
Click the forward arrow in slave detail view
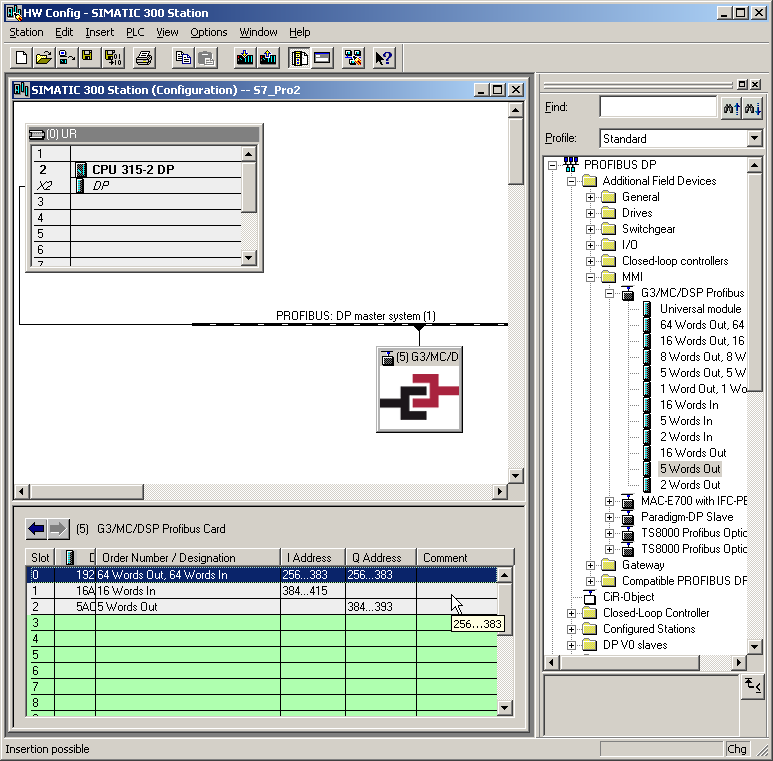[x=58, y=529]
